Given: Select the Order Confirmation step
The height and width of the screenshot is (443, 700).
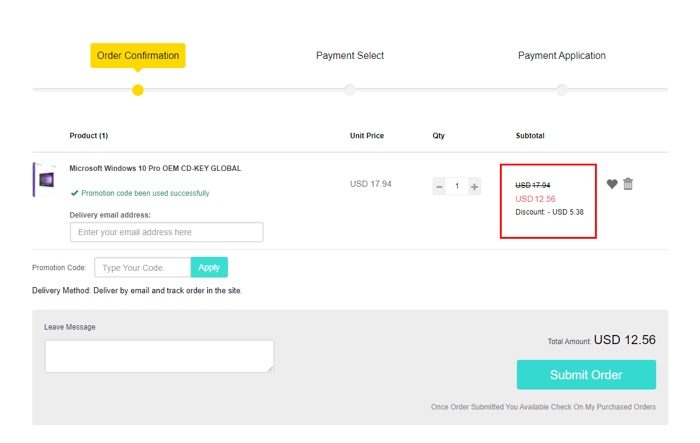Looking at the screenshot, I should click(138, 55).
